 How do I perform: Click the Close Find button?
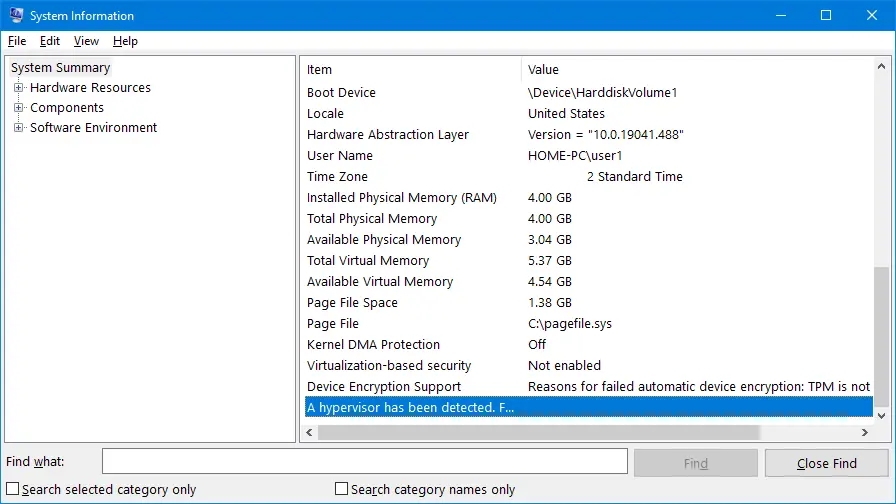(x=826, y=463)
